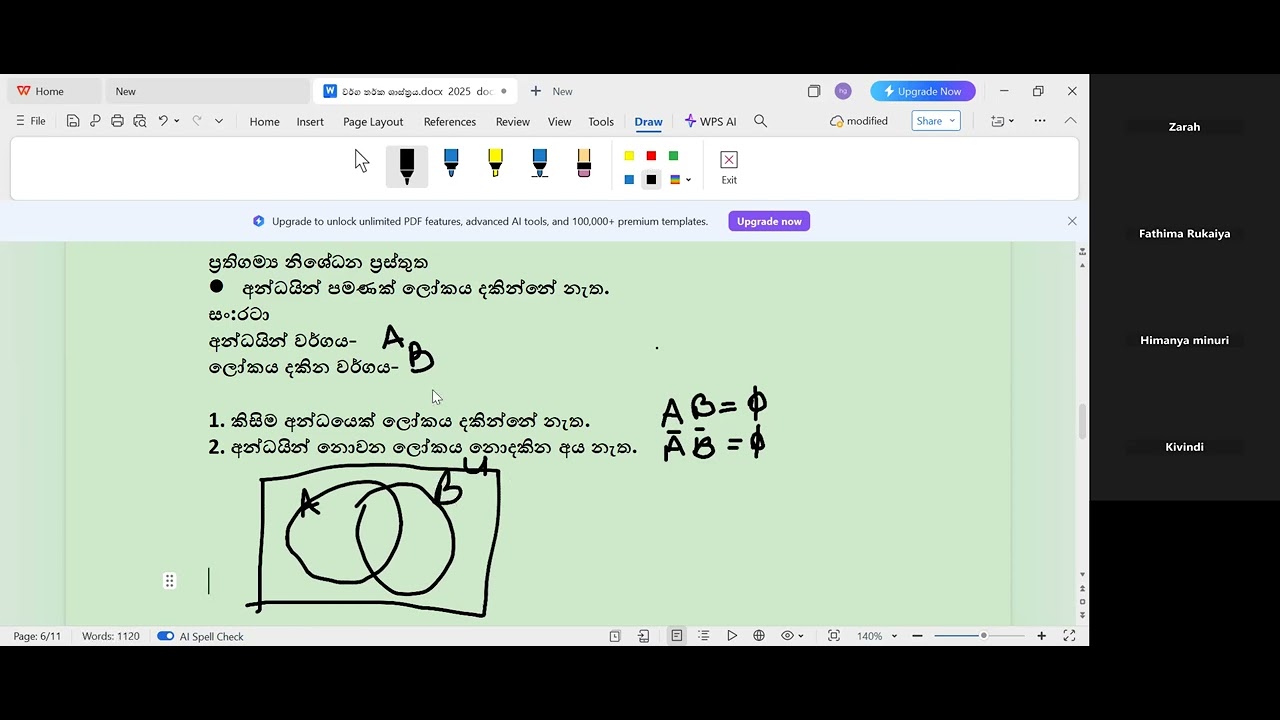This screenshot has height=720, width=1280.
Task: Zoom in with the plus button
Action: 1042,636
